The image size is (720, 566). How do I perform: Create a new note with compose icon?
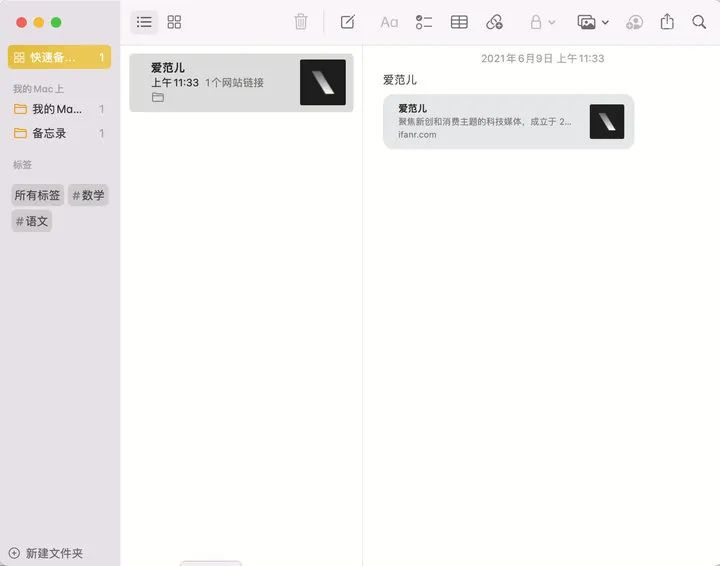pyautogui.click(x=347, y=22)
